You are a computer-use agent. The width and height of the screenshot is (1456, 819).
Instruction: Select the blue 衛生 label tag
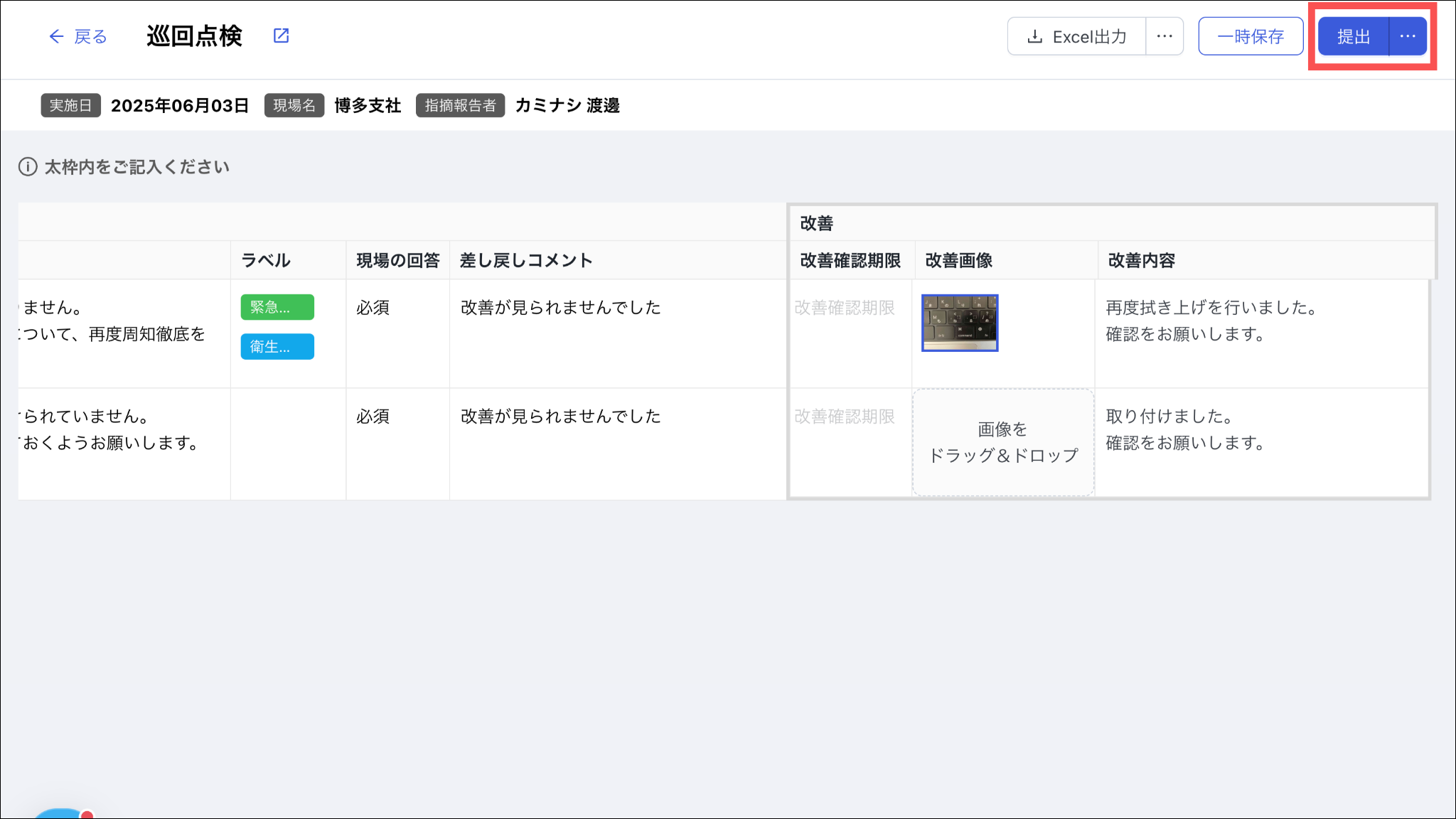tap(277, 347)
